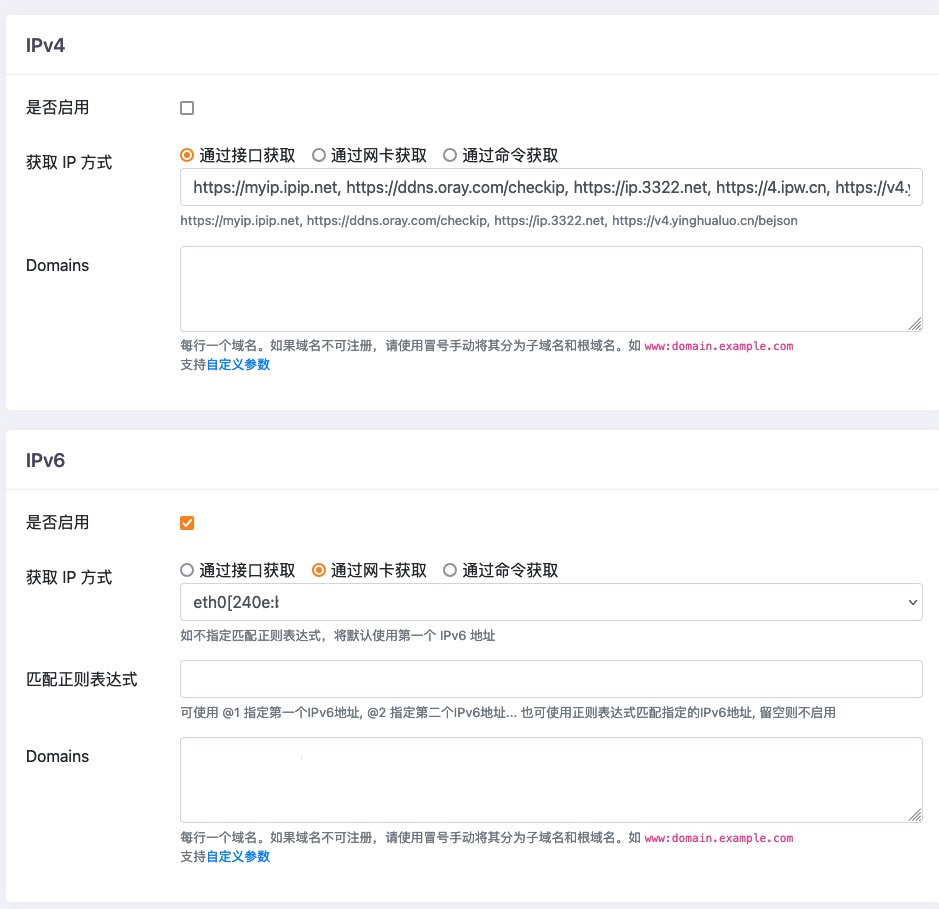This screenshot has width=939, height=909.
Task: Enable the IPv4 是否启用 checkbox
Action: click(187, 108)
